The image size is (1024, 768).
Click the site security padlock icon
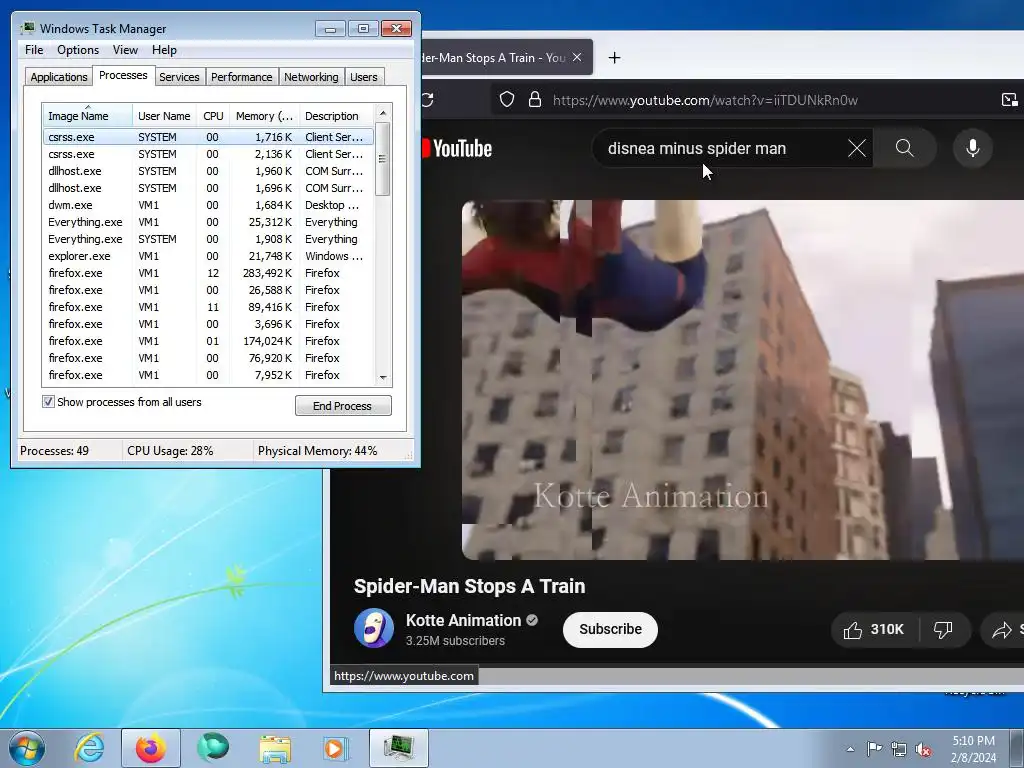(535, 99)
